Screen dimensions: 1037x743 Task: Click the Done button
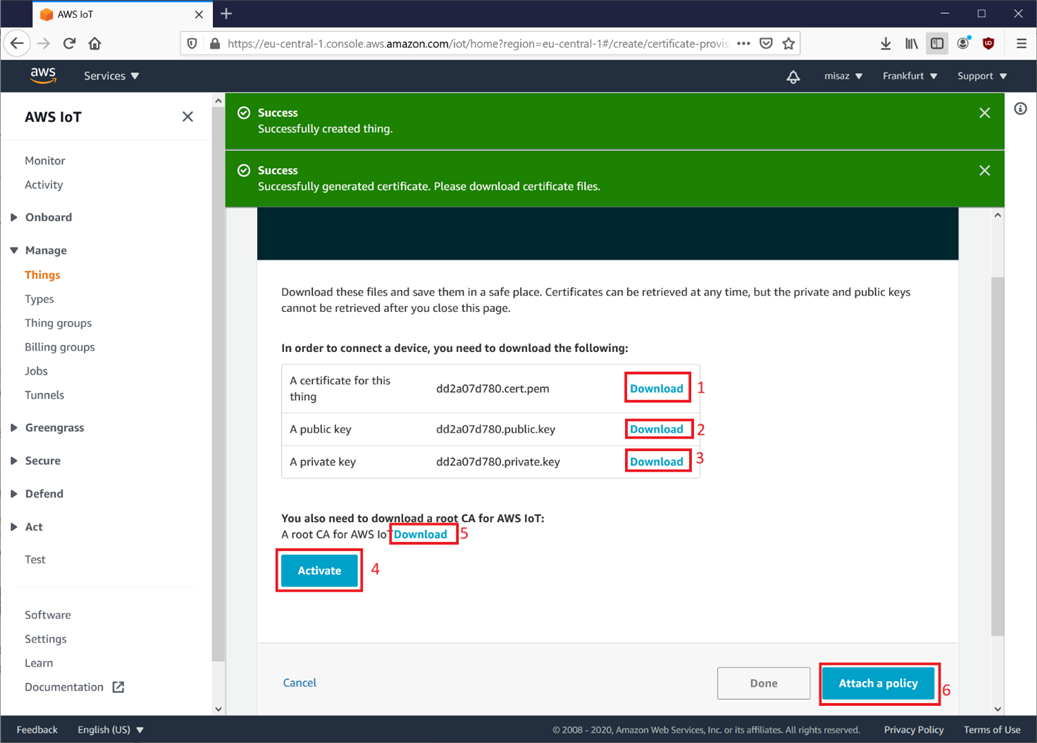763,683
